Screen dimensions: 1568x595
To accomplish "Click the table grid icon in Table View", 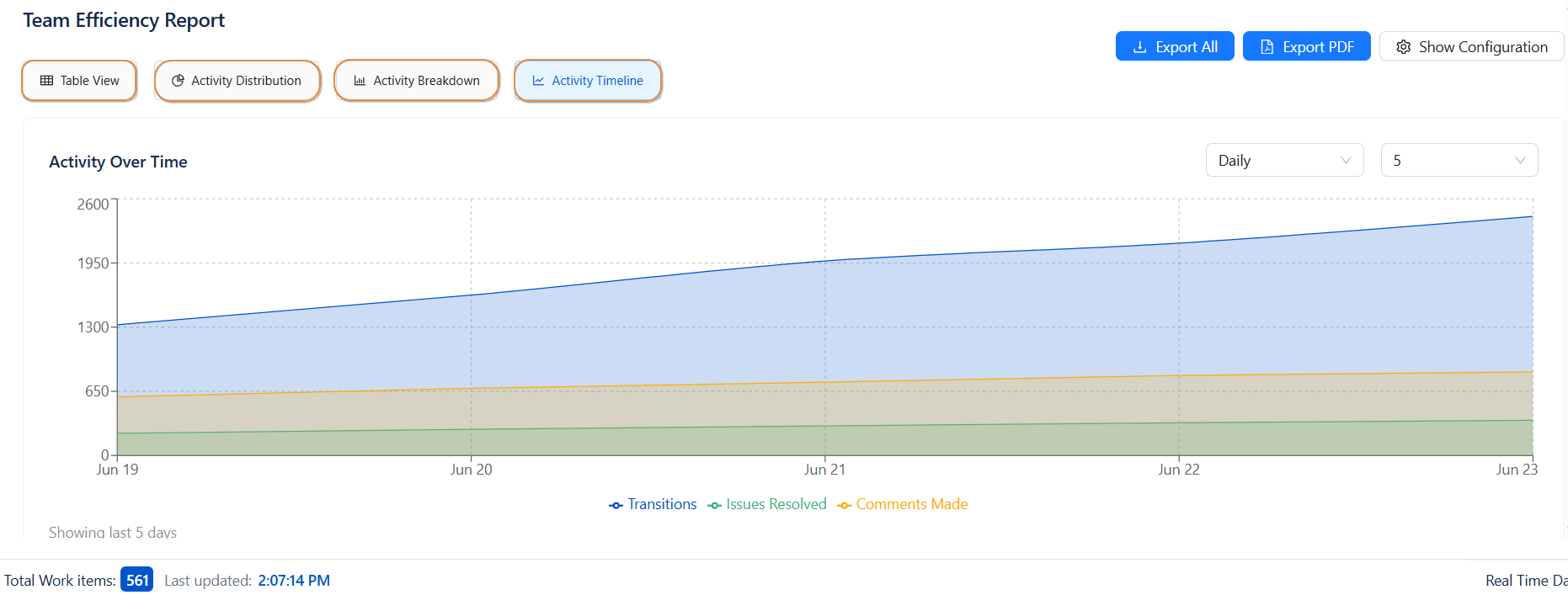I will 47,81.
